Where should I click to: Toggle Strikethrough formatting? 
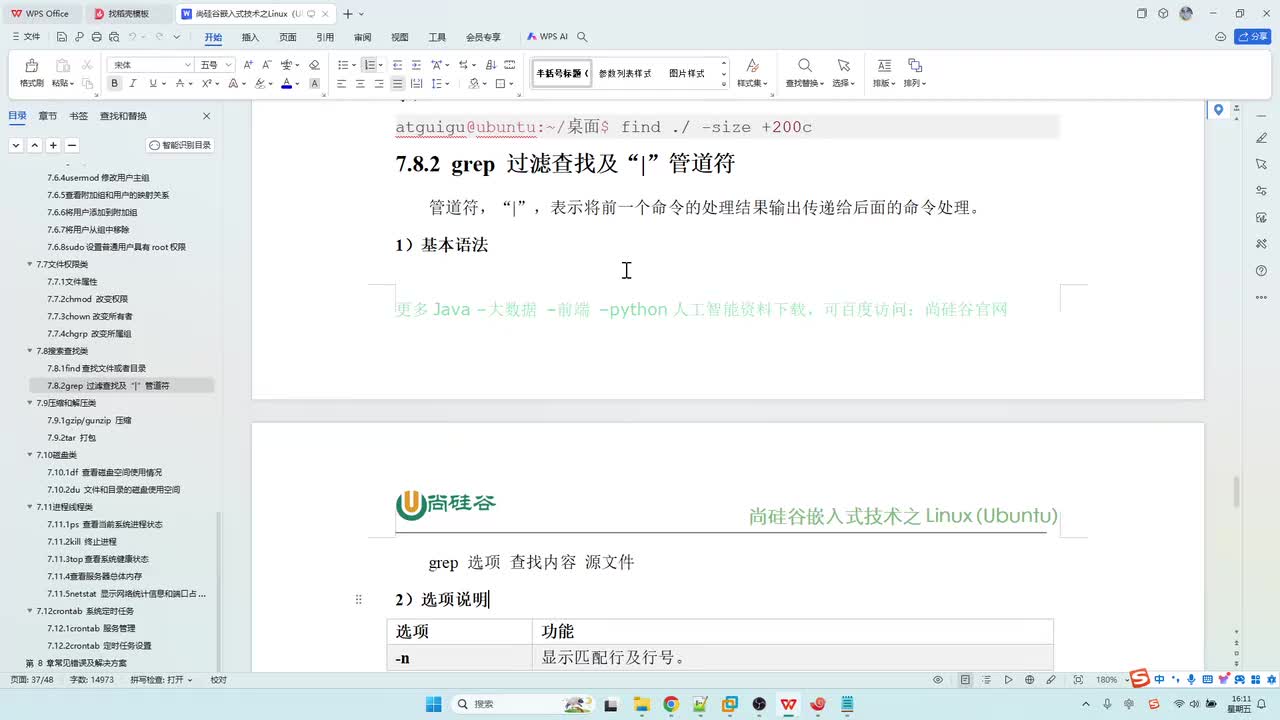tap(178, 84)
